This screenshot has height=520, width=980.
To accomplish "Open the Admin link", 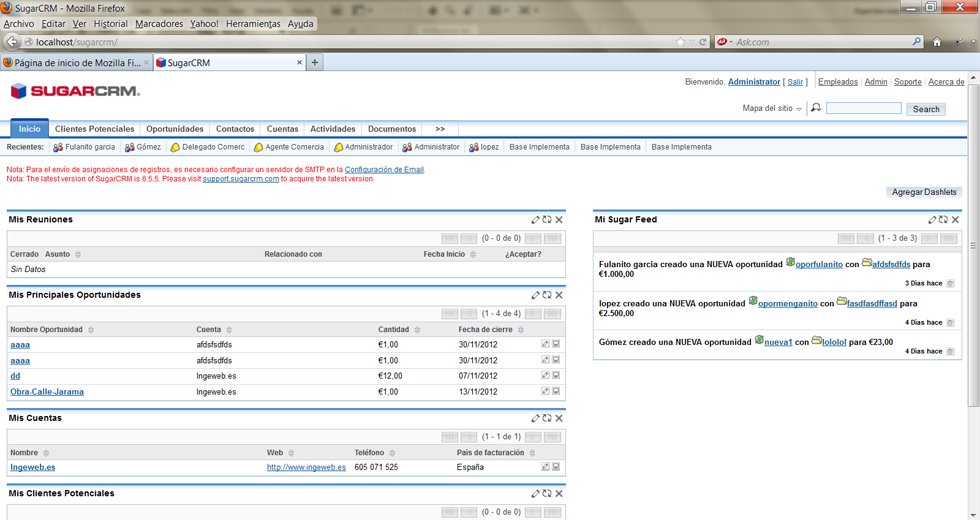I will [876, 82].
